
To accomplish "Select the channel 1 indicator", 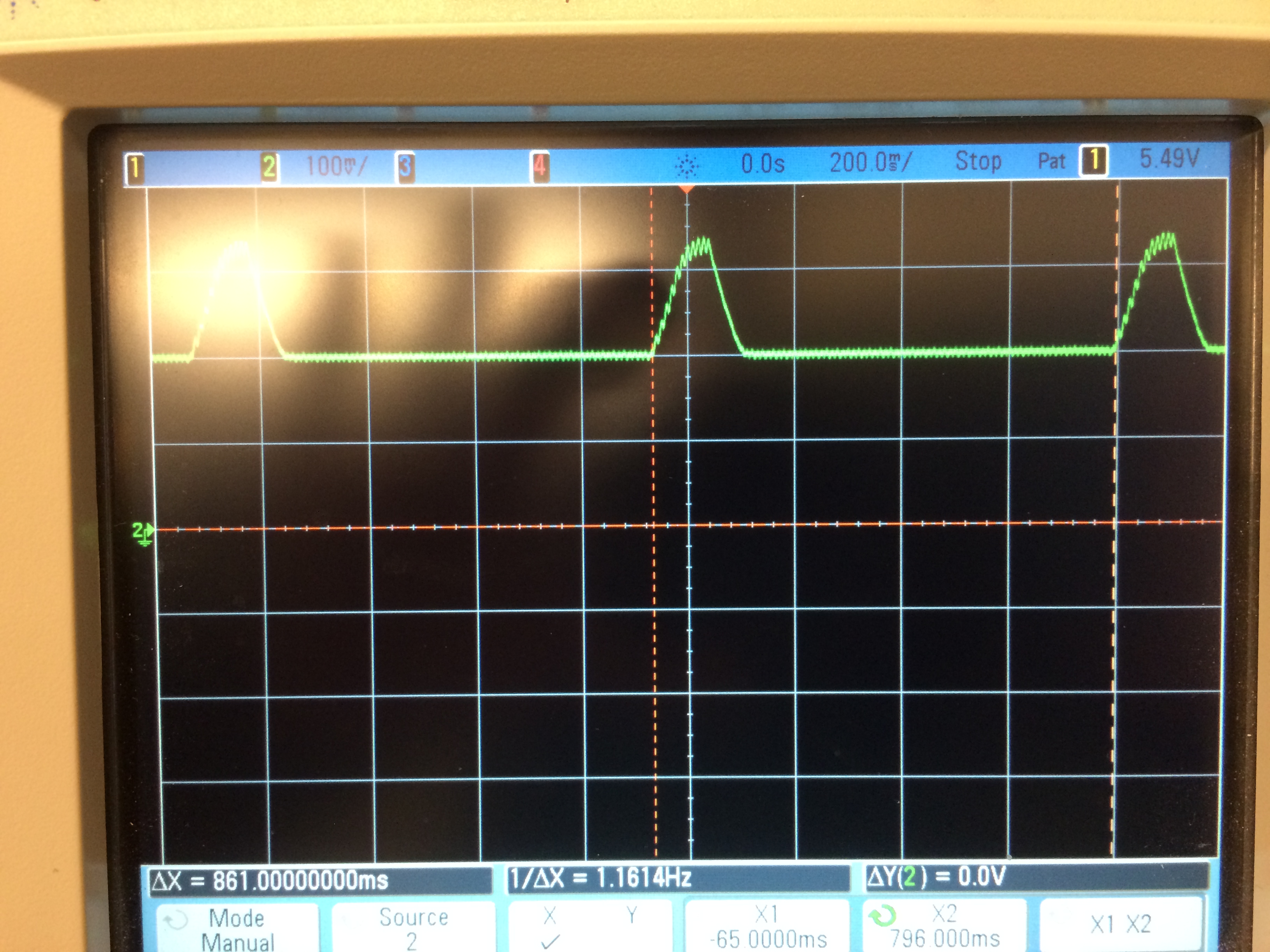I will coord(135,169).
